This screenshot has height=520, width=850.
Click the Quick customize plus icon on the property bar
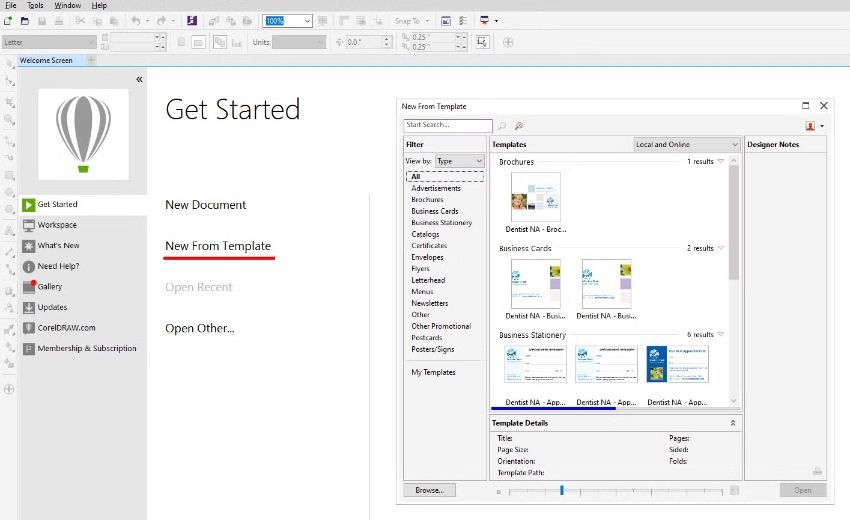(x=508, y=42)
